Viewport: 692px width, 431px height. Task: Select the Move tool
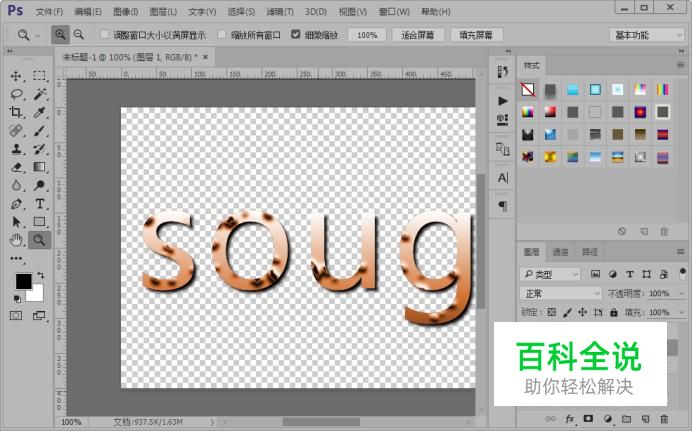(16, 76)
